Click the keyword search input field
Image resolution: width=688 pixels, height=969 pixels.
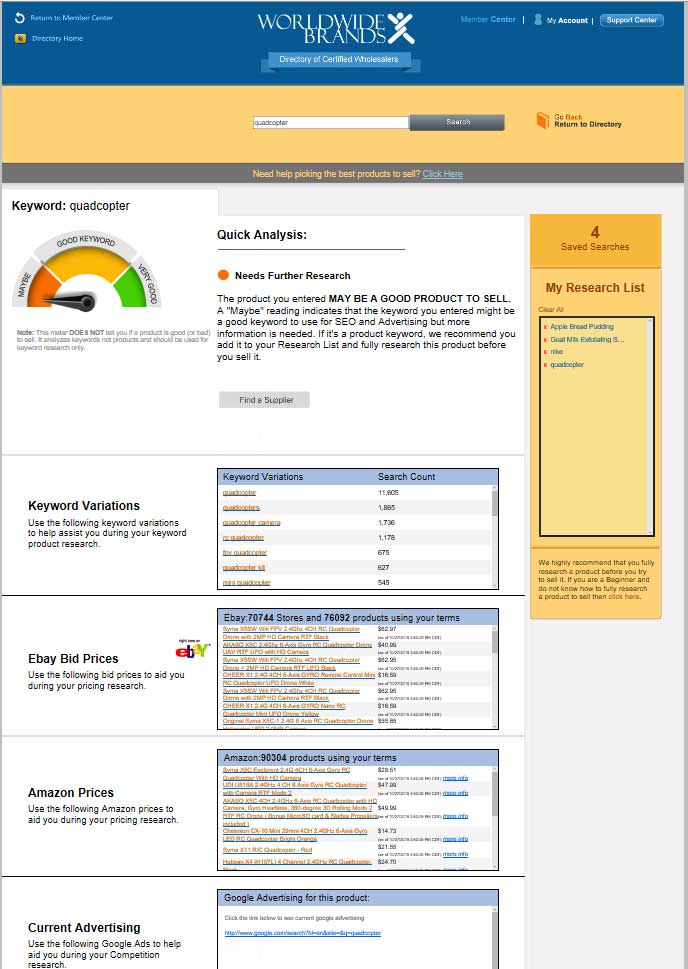331,122
